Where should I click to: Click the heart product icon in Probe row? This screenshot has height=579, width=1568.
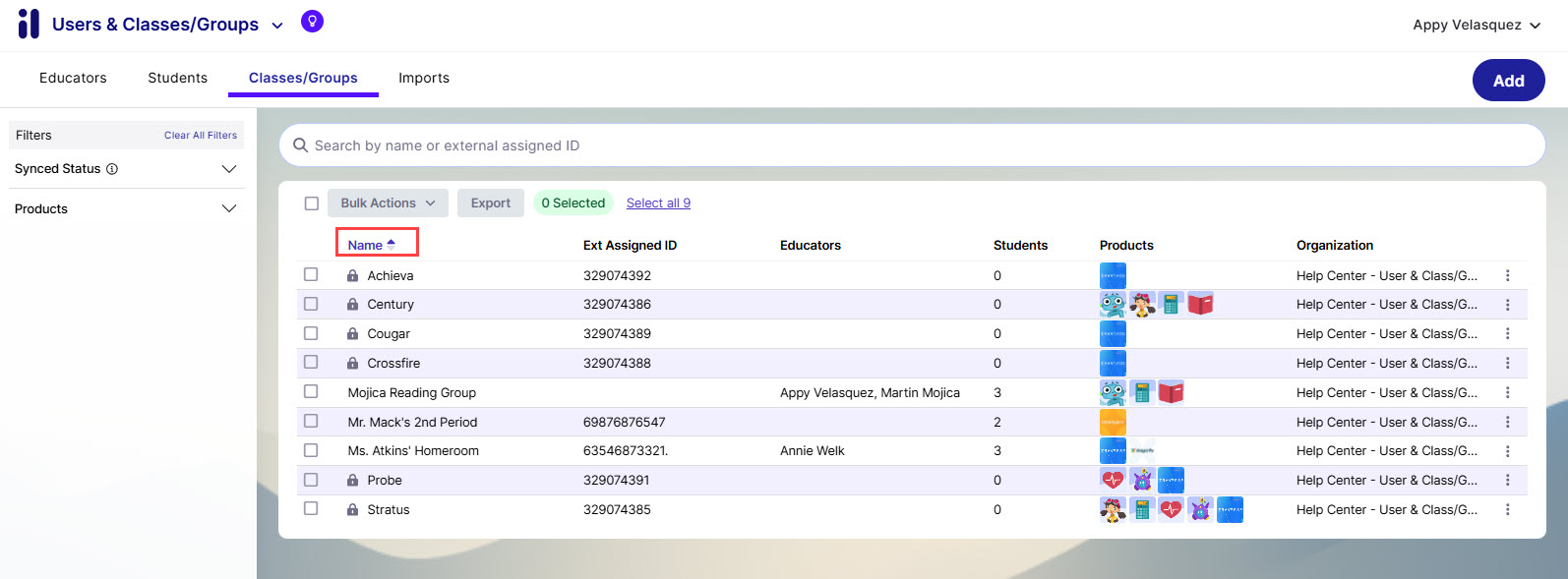coord(1113,481)
